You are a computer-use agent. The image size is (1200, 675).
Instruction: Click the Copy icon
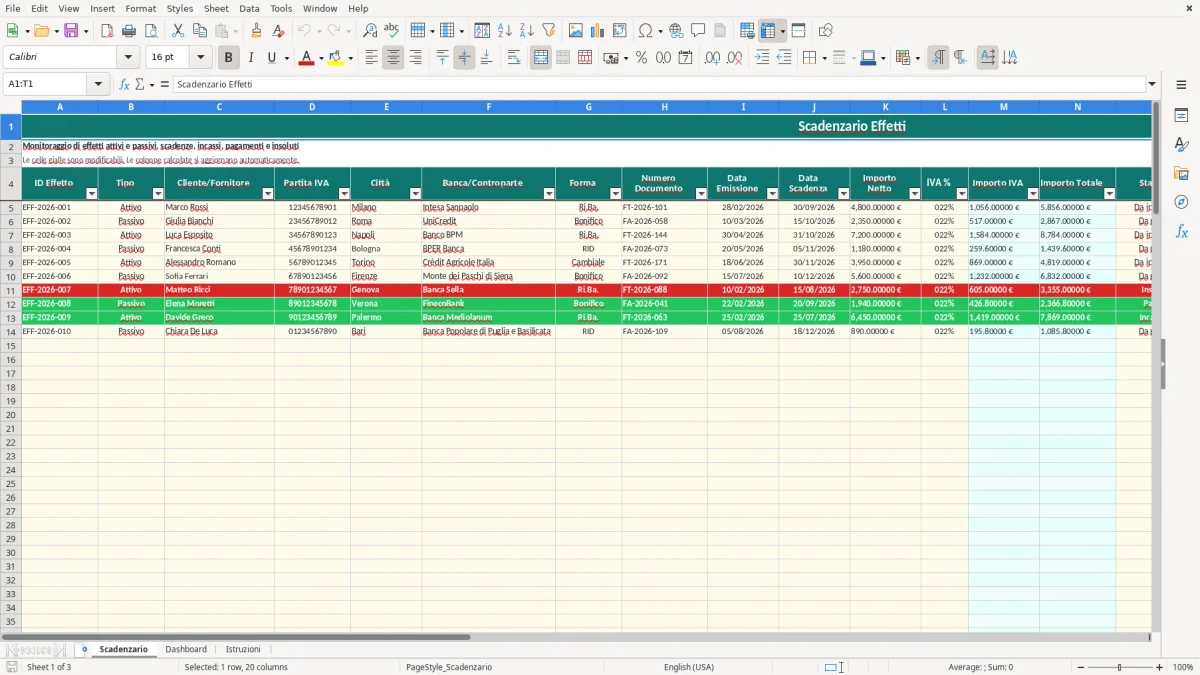coord(200,31)
